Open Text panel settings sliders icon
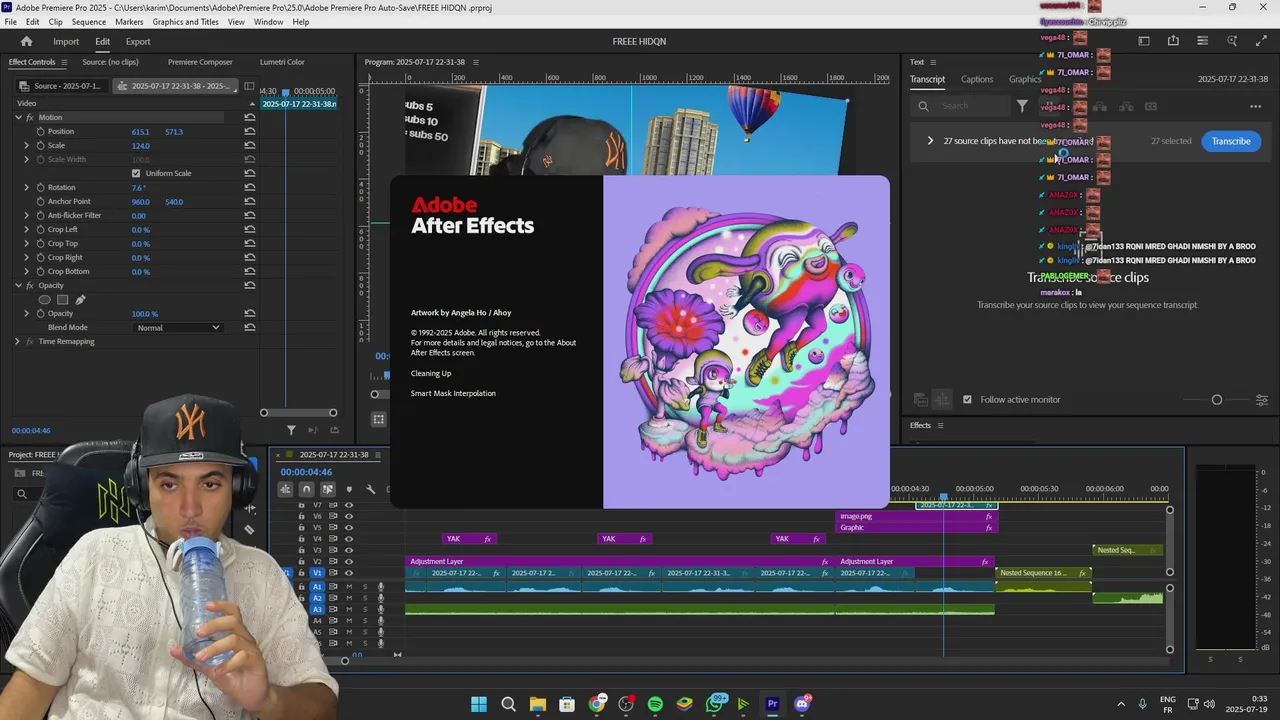The image size is (1280, 720). coord(1261,400)
